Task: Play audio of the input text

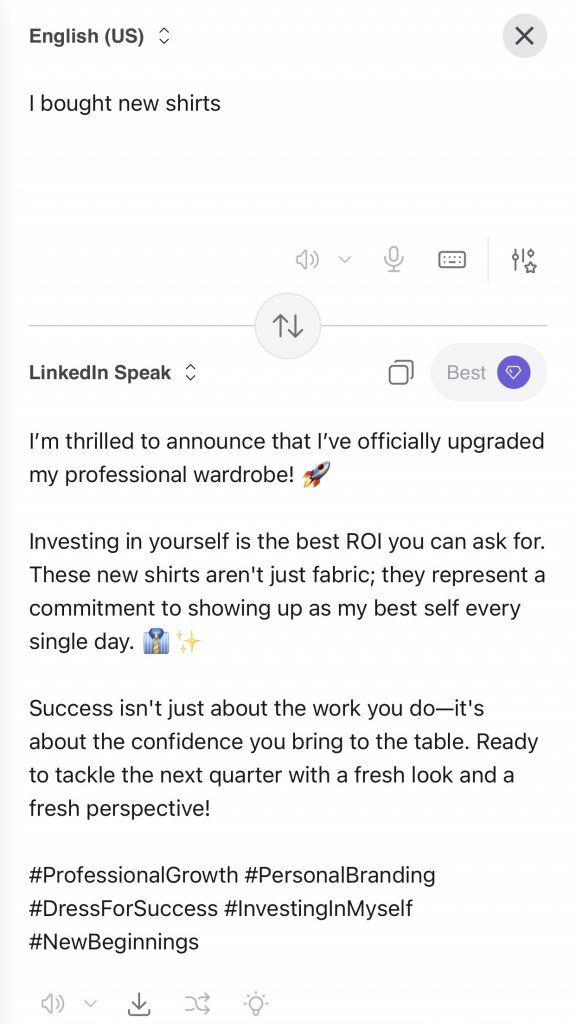Action: 307,259
